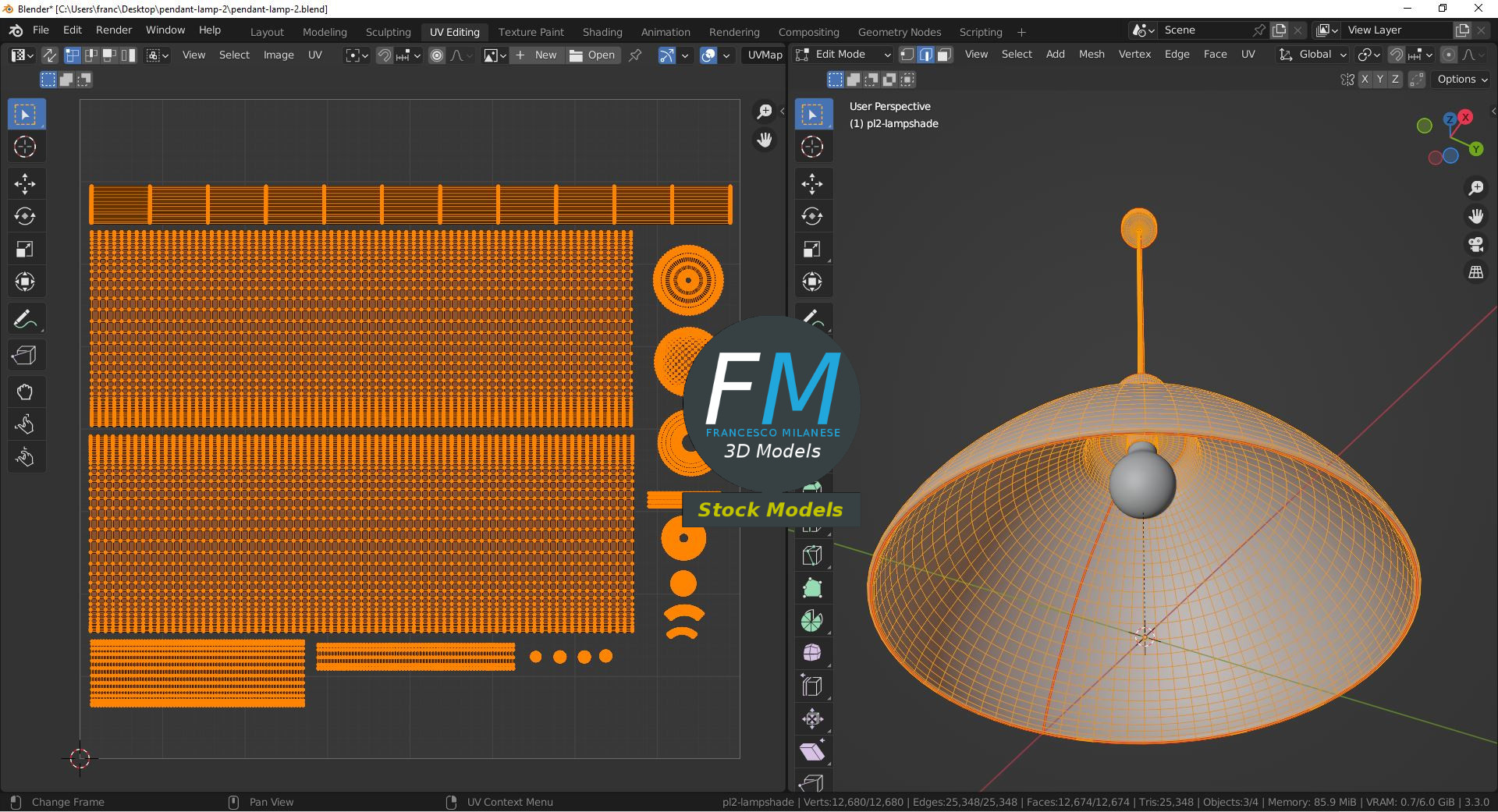Click the red X axis on gizmo

pyautogui.click(x=1466, y=117)
